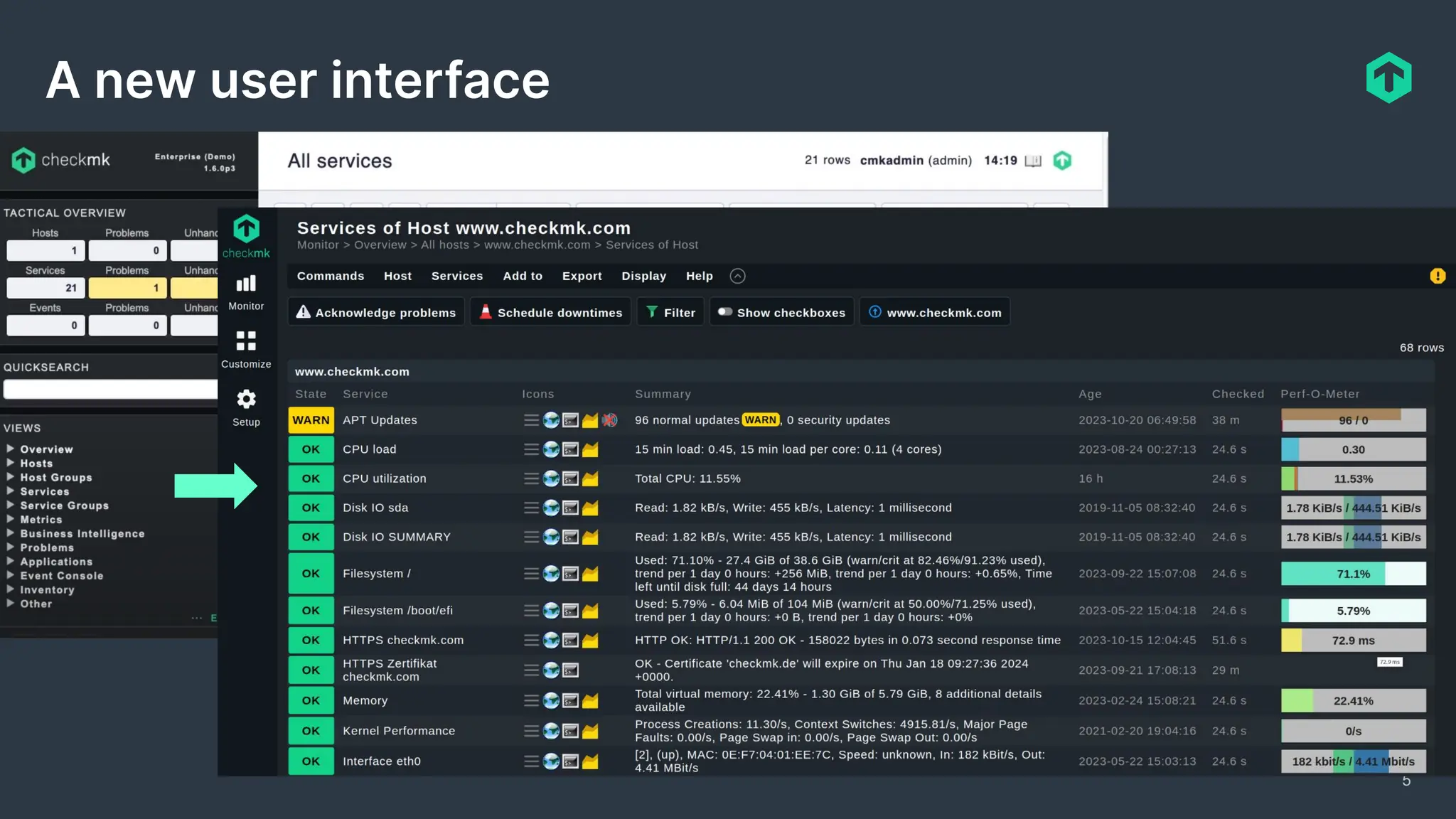Viewport: 1456px width, 819px height.
Task: Click the checkmk logo in the old sidebar
Action: 61,160
